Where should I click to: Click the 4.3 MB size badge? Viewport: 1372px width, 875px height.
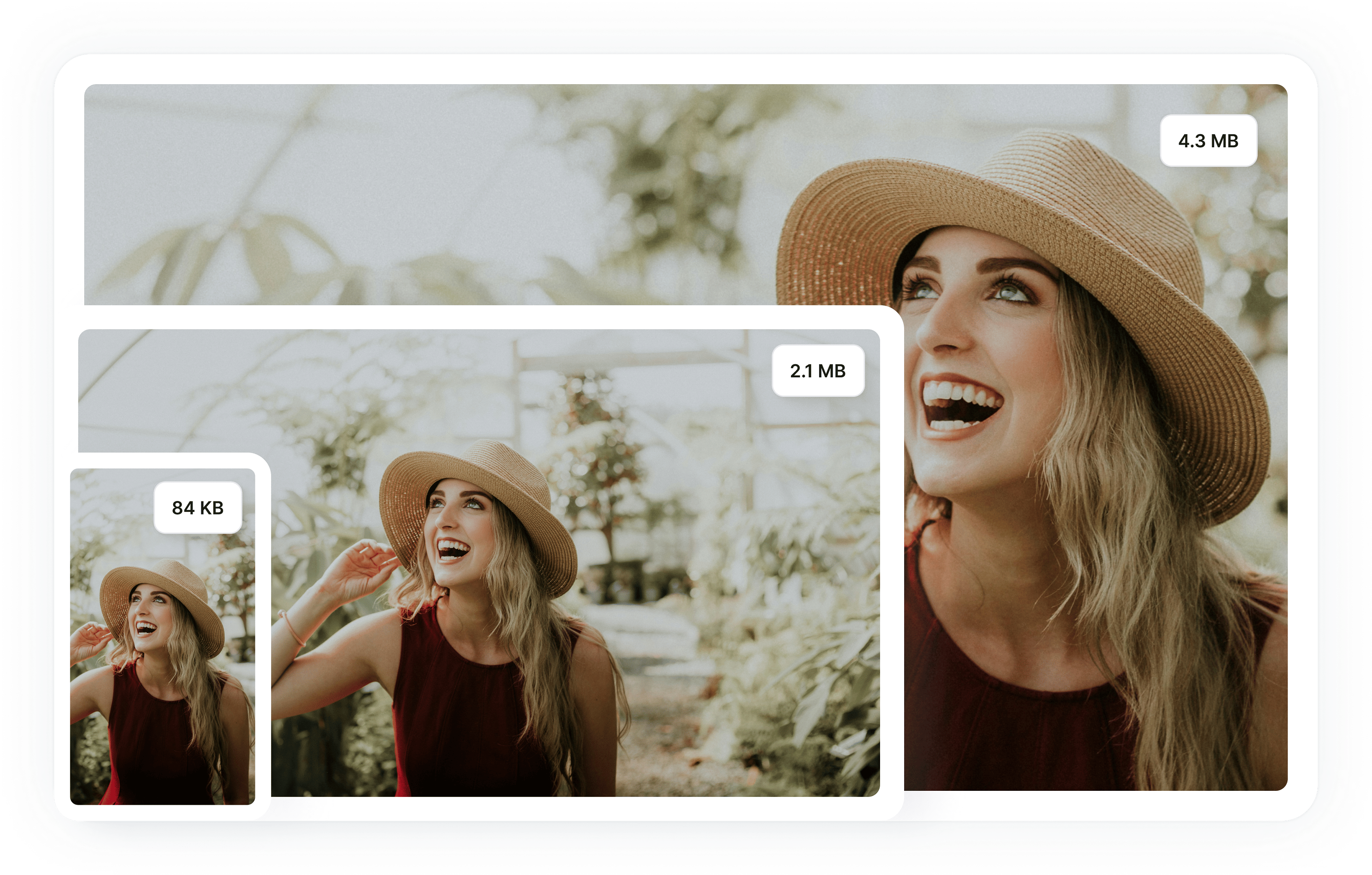click(1208, 141)
